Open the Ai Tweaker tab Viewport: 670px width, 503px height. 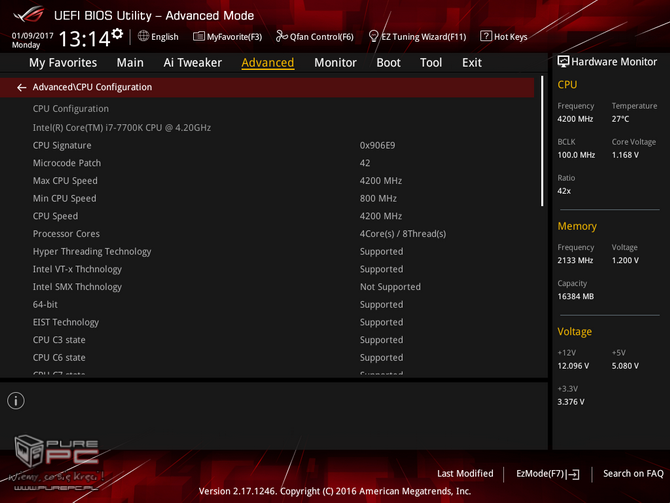coord(192,63)
